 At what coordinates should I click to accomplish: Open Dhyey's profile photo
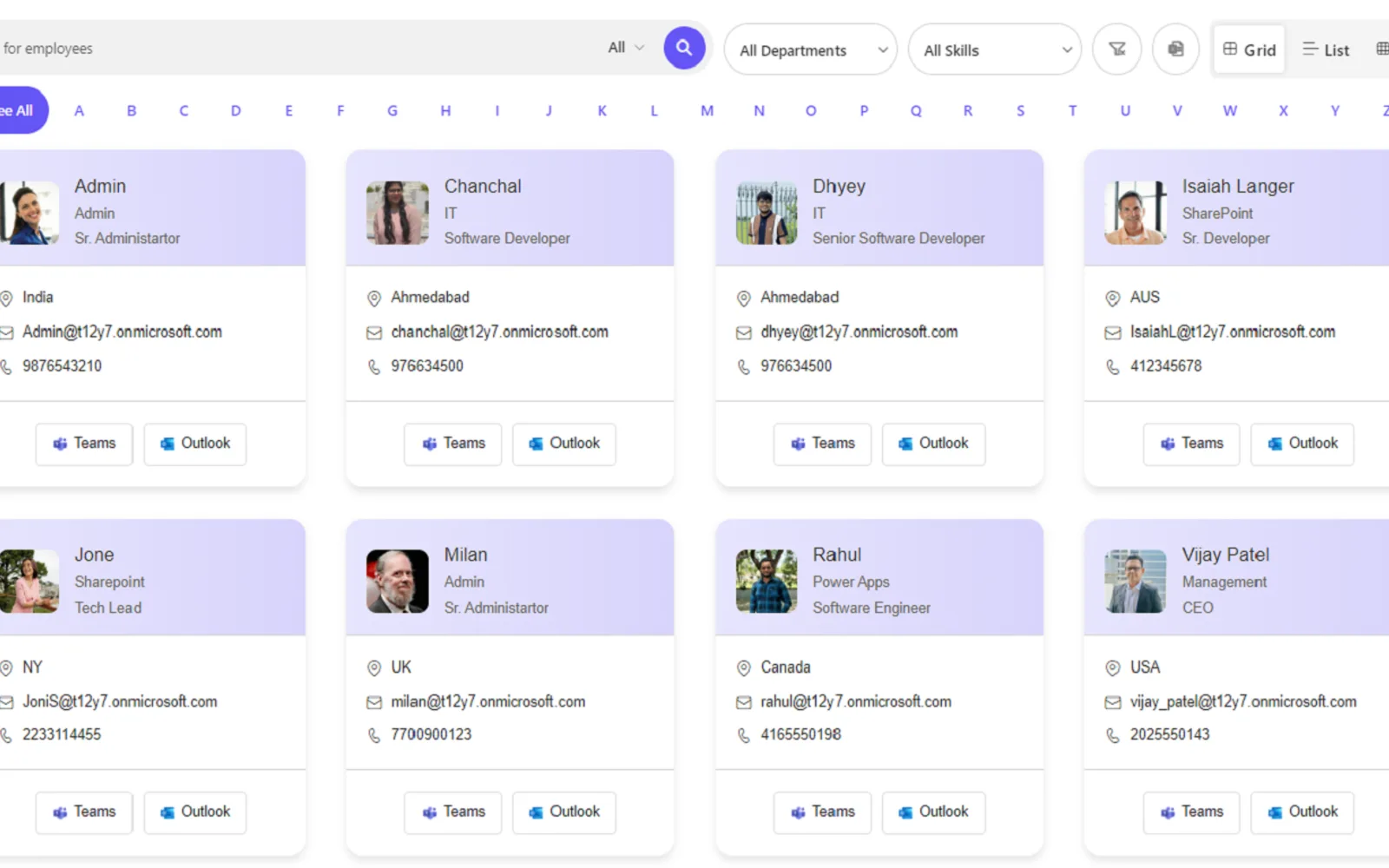click(767, 213)
